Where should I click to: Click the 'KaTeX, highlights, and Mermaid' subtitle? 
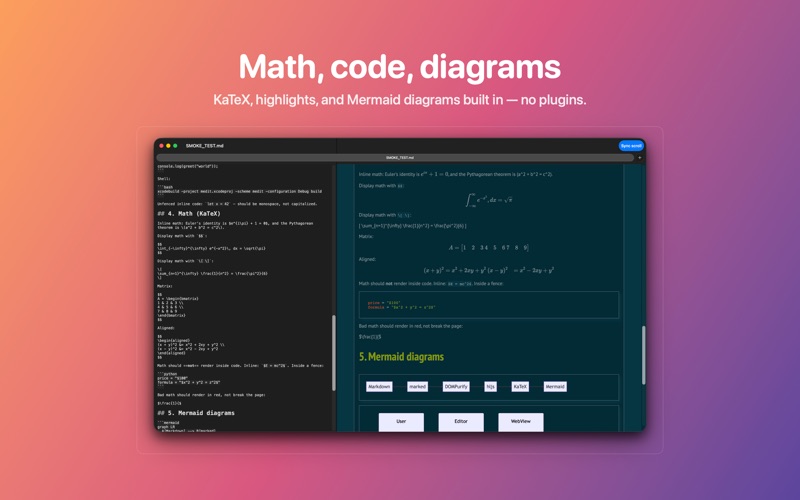click(x=399, y=99)
